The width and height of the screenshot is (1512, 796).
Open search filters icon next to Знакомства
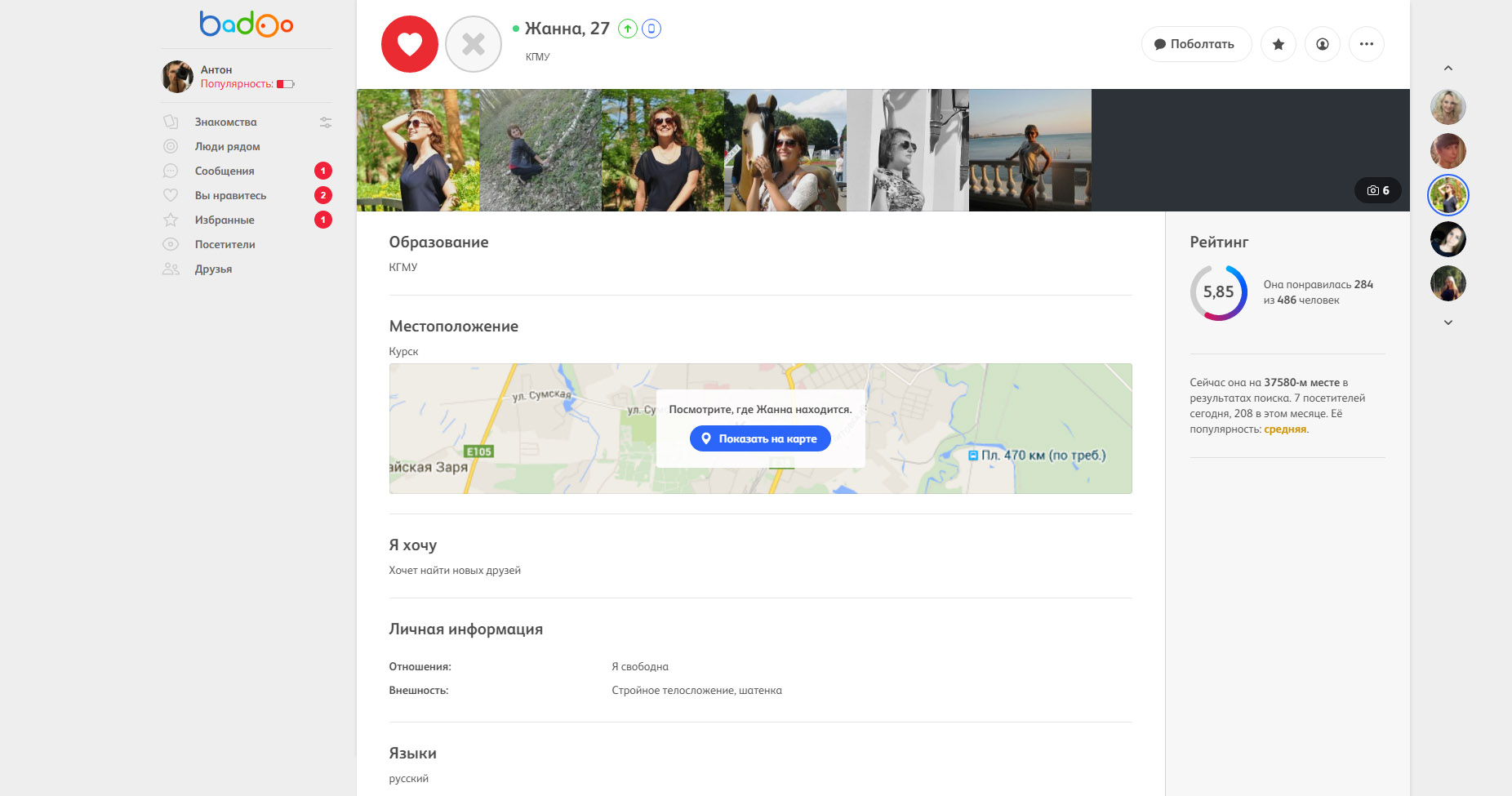tap(325, 122)
